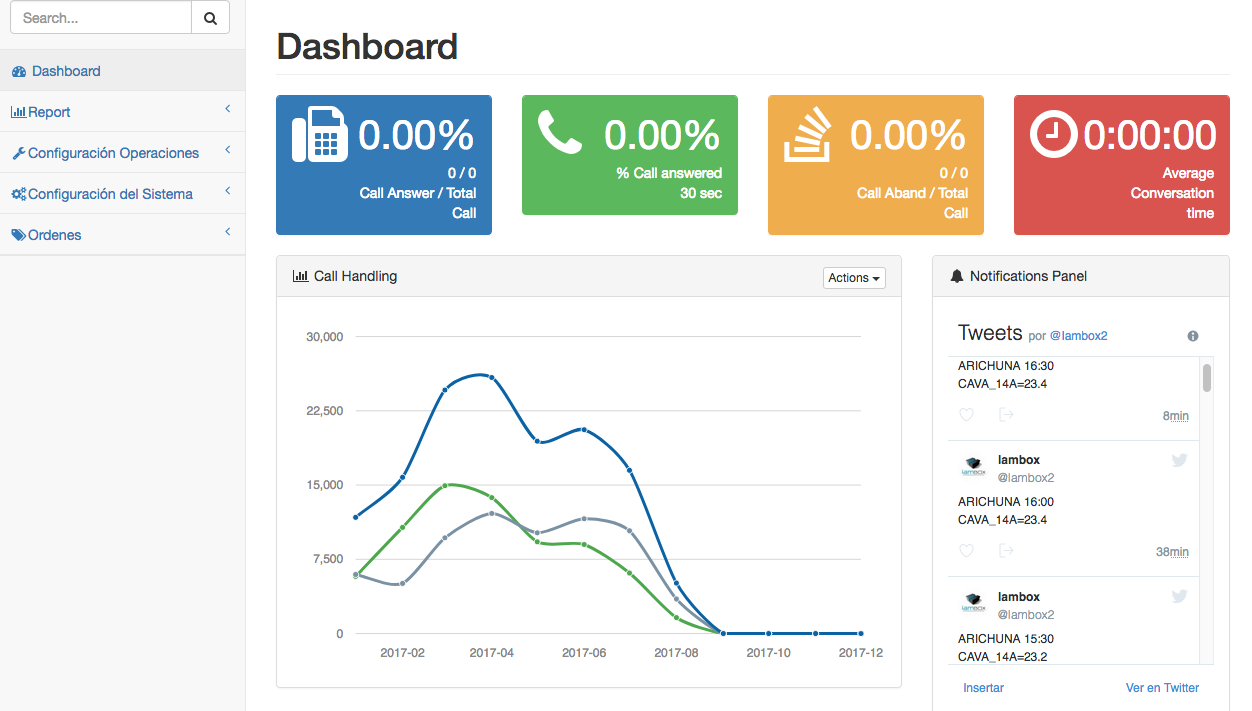Image resolution: width=1252 pixels, height=711 pixels.
Task: Like the ARICHUNA 16:30 tweet
Action: point(966,415)
